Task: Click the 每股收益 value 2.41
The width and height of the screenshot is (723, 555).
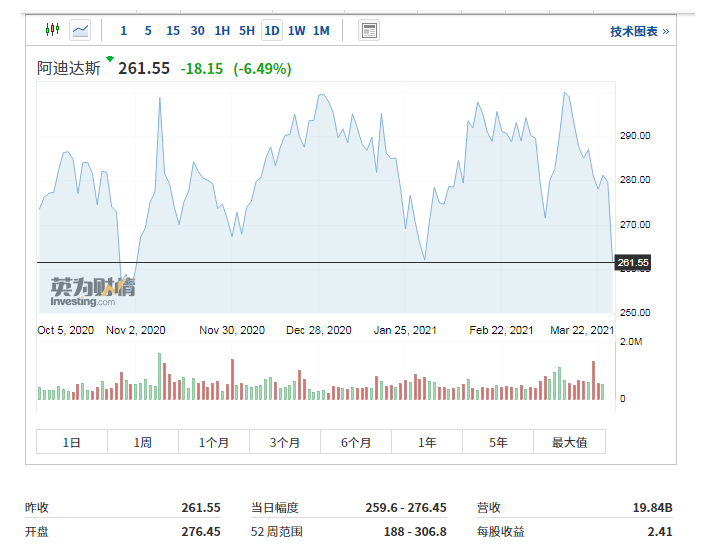Action: pyautogui.click(x=660, y=531)
